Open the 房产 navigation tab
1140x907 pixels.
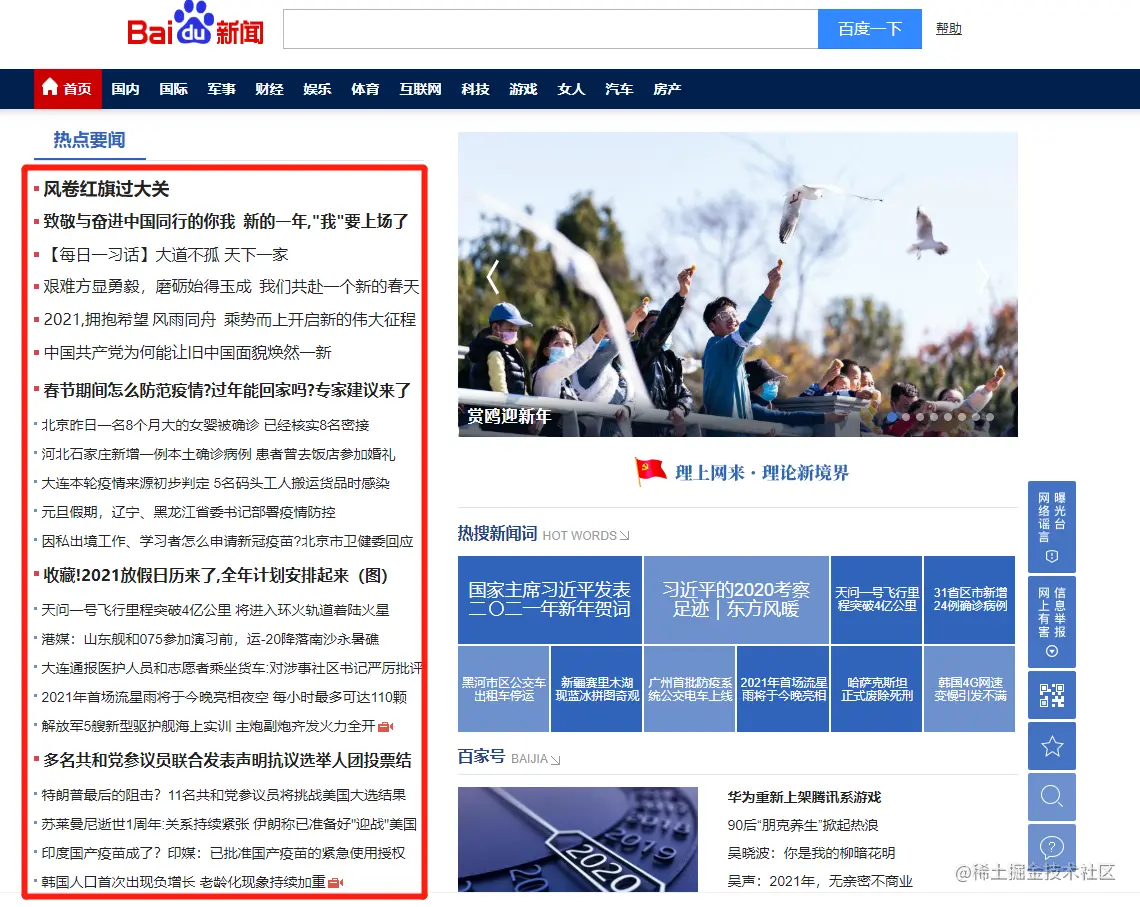[667, 89]
